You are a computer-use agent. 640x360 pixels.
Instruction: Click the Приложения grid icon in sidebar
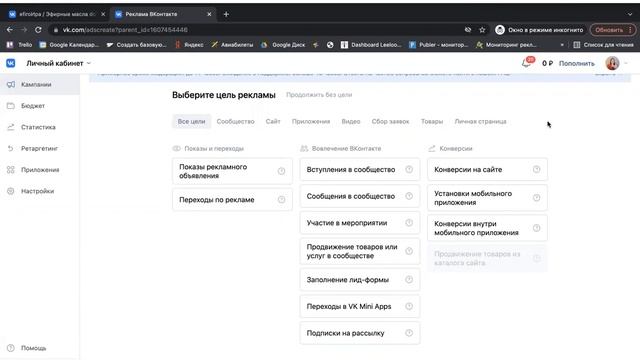coord(11,169)
